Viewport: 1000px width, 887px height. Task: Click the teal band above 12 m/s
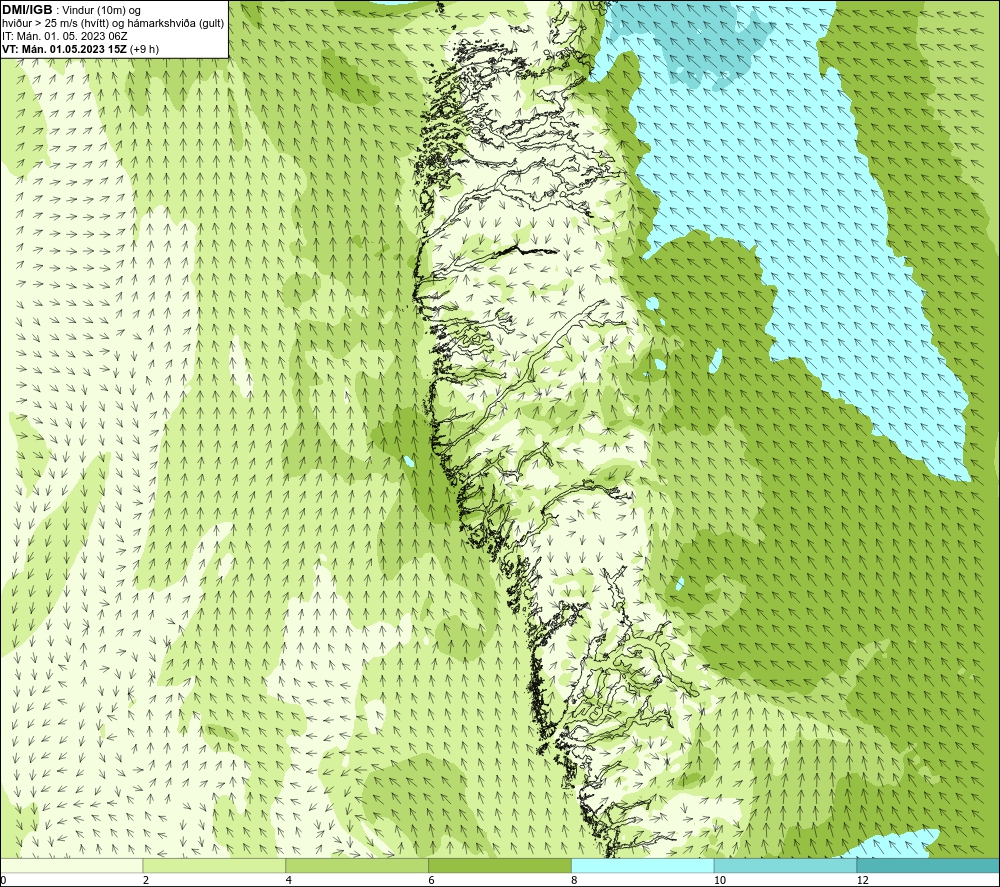(x=929, y=865)
